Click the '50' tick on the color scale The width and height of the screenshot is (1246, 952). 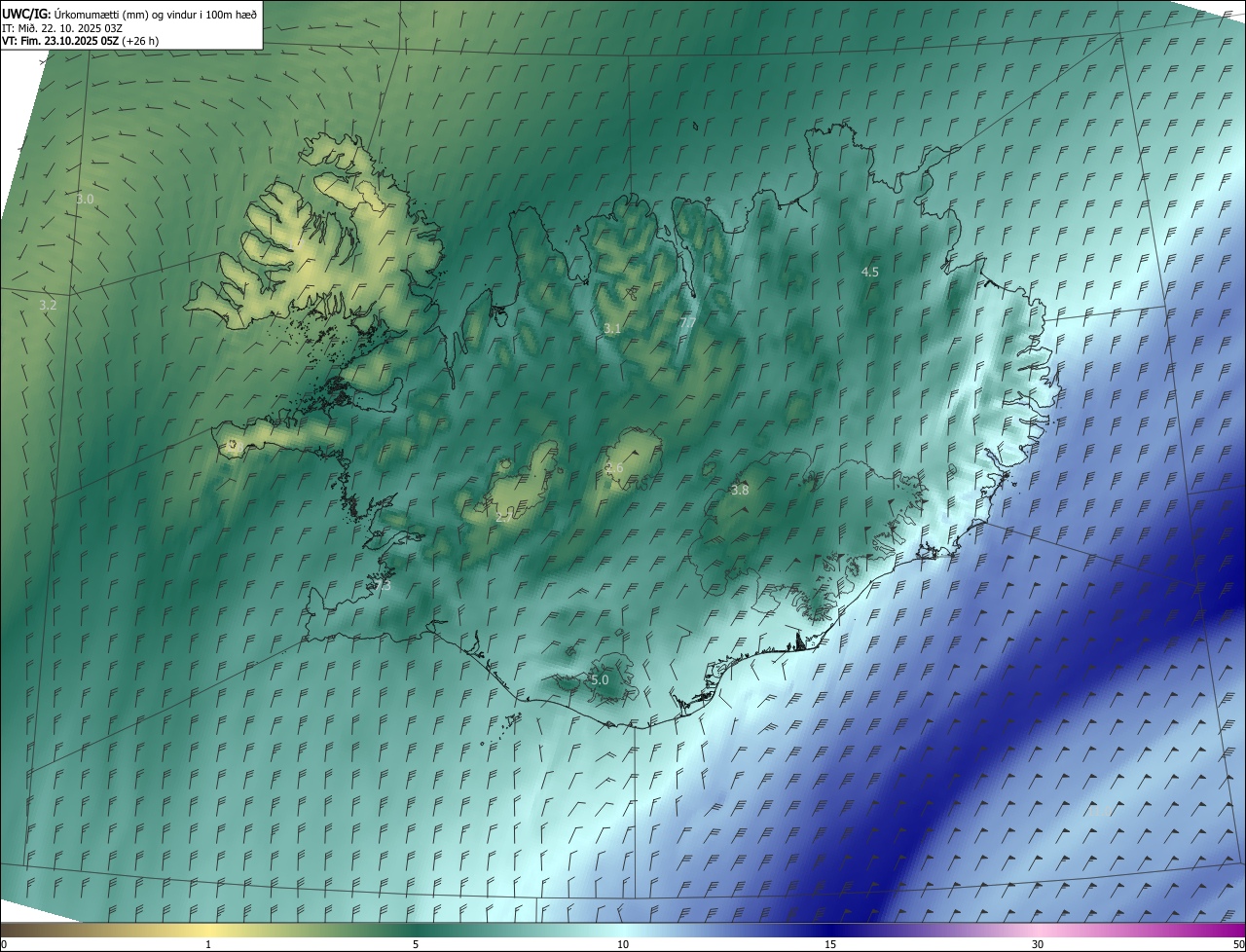point(1238,944)
